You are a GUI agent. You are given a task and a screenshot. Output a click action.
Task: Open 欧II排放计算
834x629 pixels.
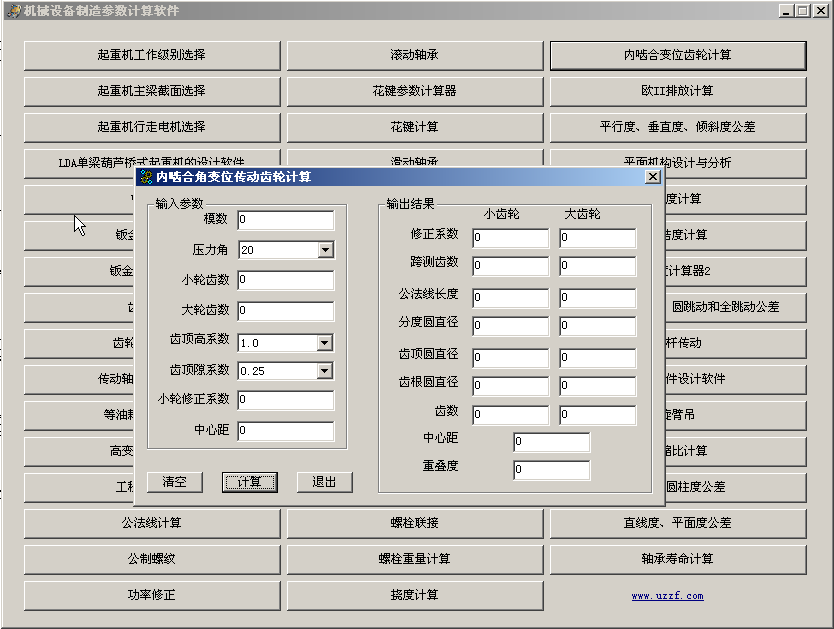(x=678, y=91)
